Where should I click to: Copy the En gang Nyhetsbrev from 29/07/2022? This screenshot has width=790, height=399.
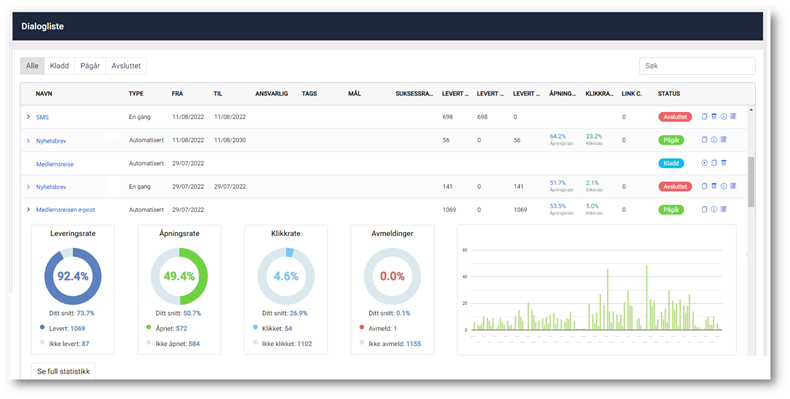tap(704, 186)
